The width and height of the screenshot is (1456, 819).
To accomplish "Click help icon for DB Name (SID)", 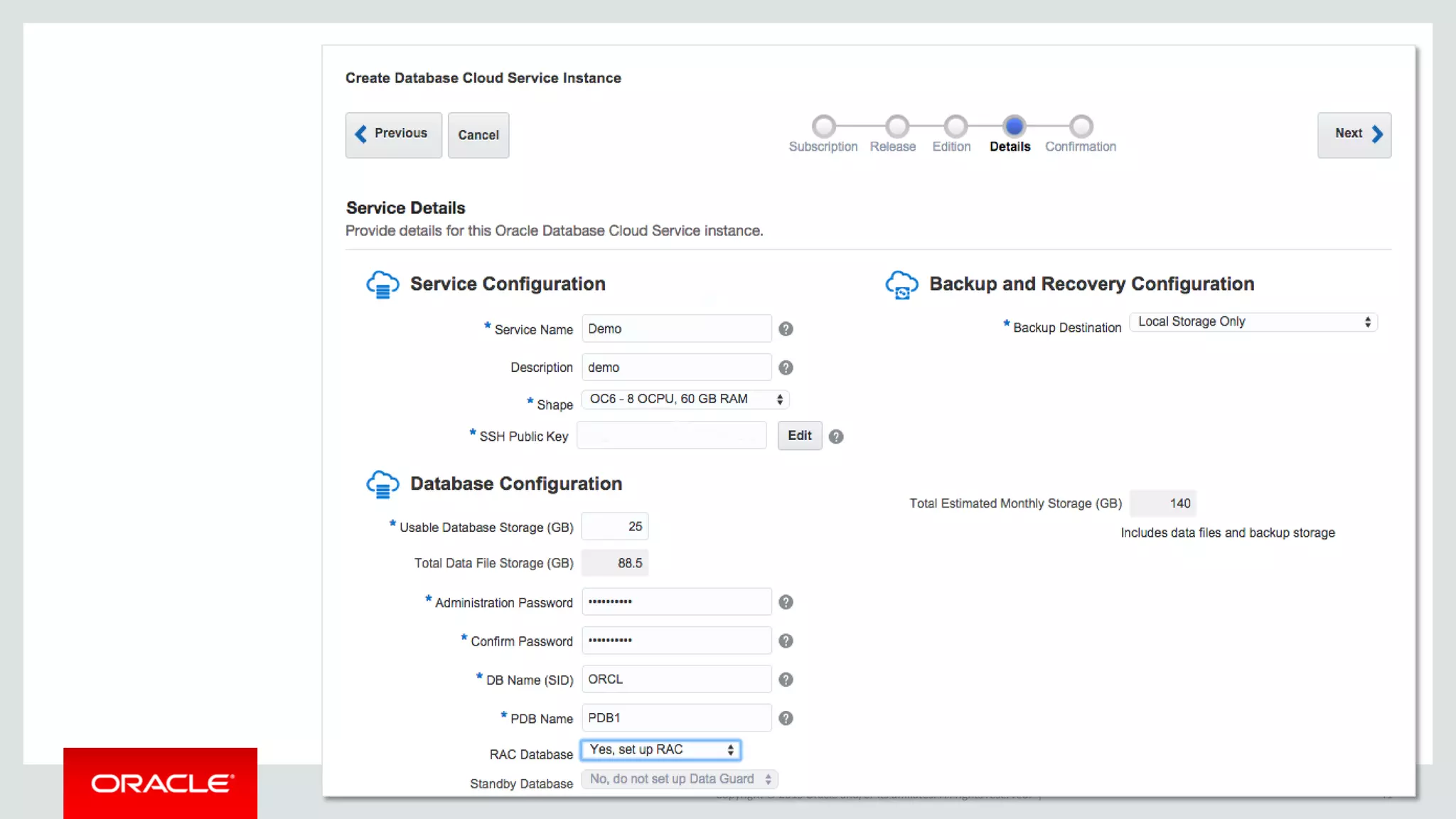I will tap(786, 680).
